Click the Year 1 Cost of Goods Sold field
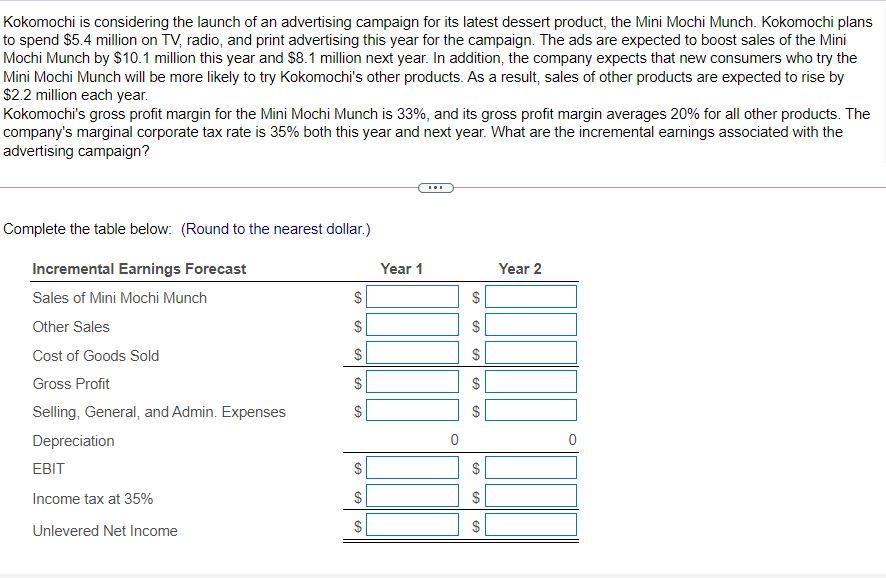This screenshot has height=578, width=886. [410, 352]
